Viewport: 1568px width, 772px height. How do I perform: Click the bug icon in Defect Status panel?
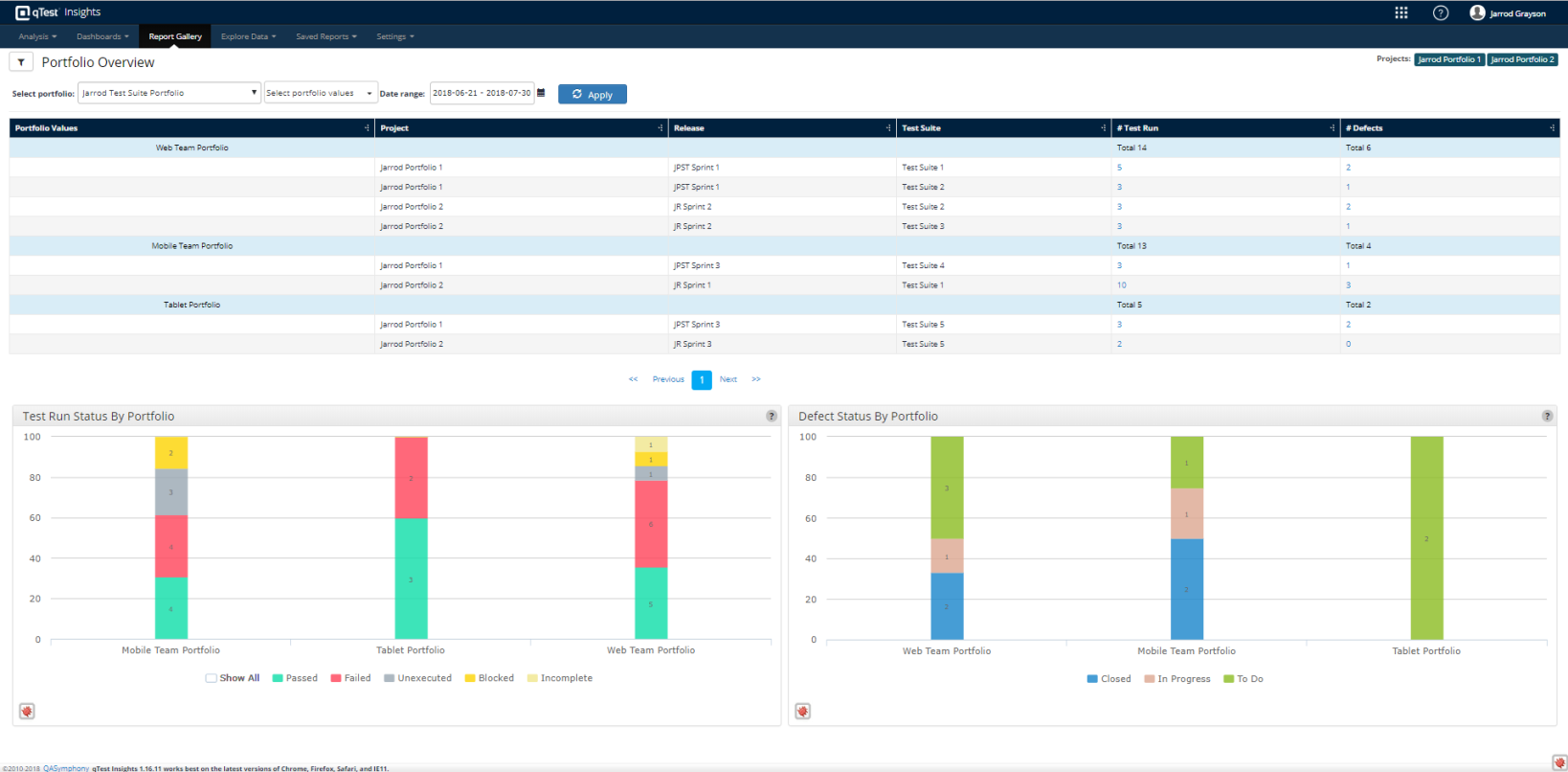click(x=802, y=711)
